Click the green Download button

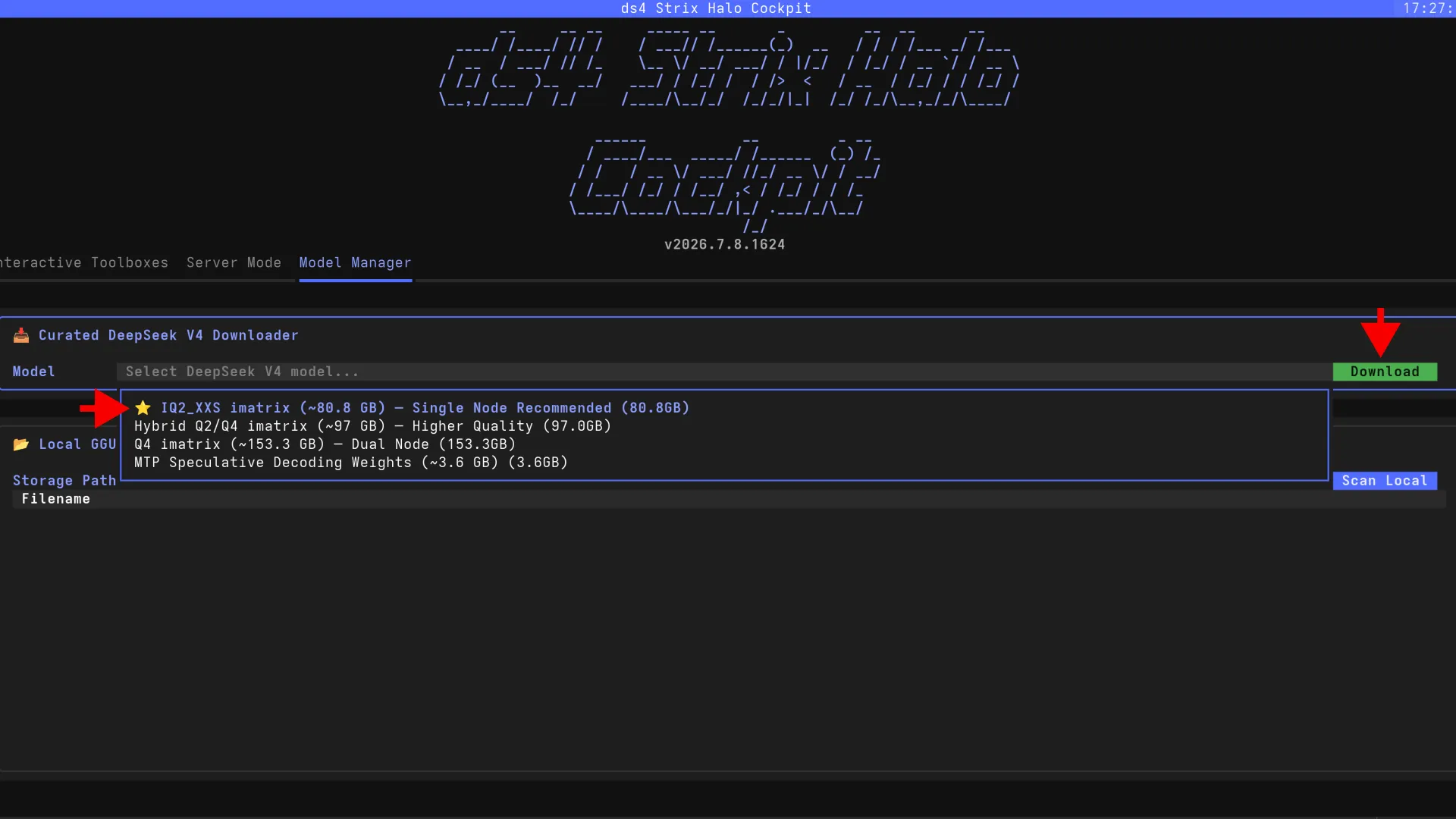point(1385,372)
